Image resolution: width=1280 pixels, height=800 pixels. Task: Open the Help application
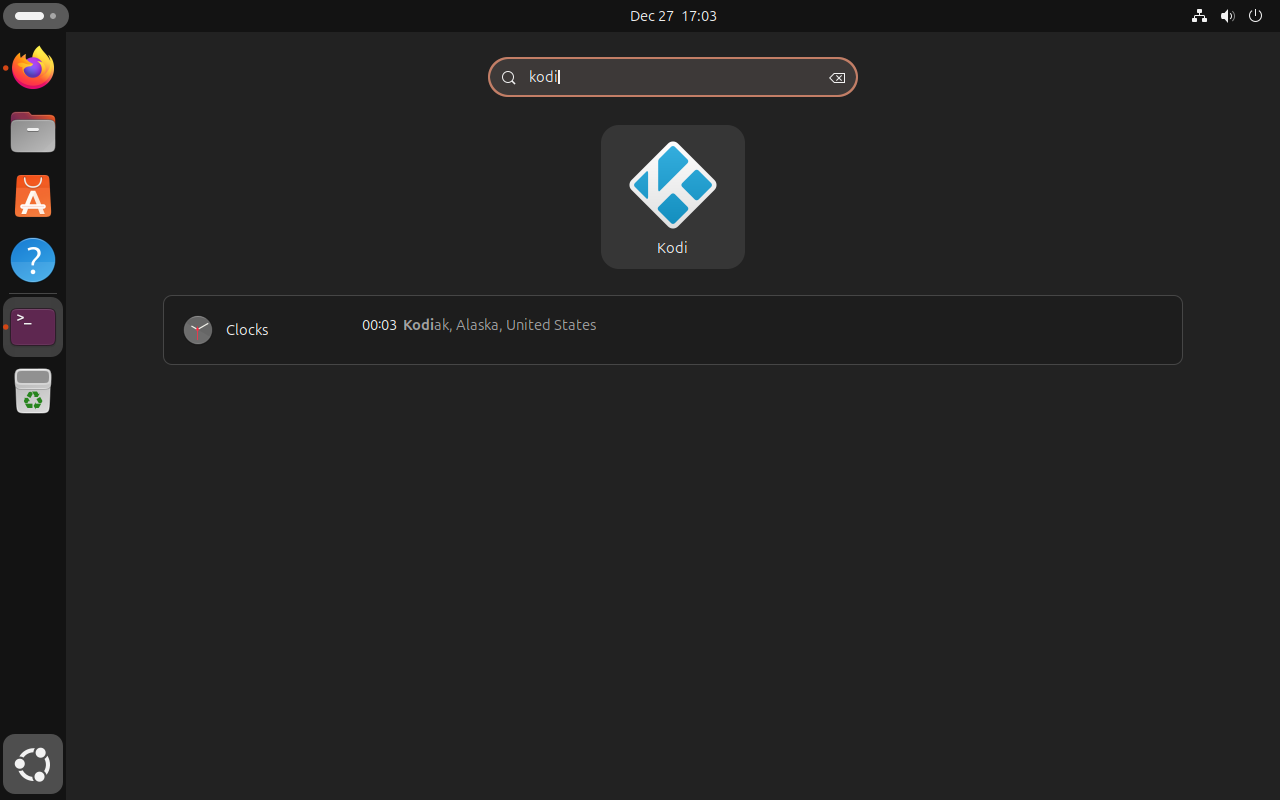(33, 260)
